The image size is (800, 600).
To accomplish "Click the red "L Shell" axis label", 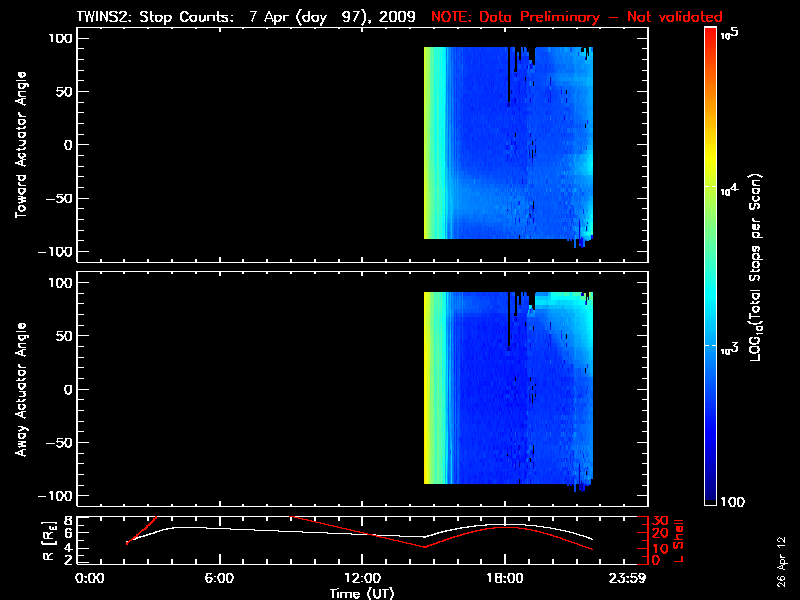I will [680, 539].
